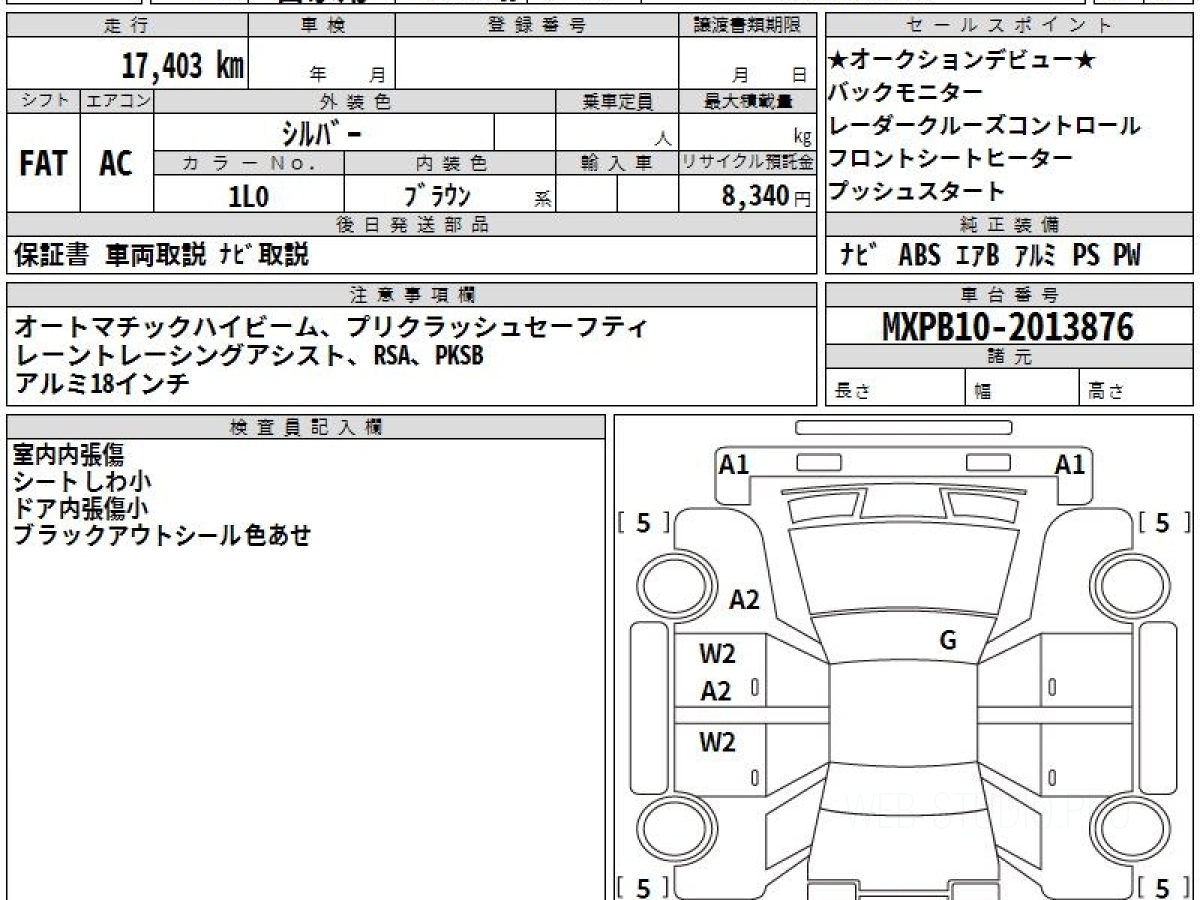Image resolution: width=1200 pixels, height=900 pixels.
Task: Select the シートしわ小 inspector note
Action: (x=82, y=482)
